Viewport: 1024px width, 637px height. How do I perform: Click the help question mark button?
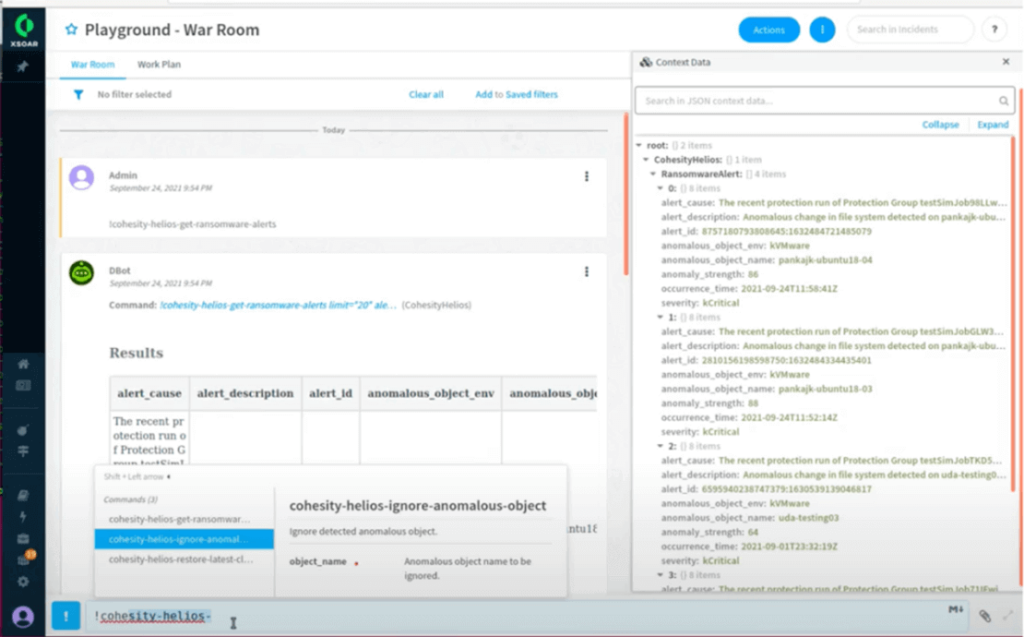point(994,30)
